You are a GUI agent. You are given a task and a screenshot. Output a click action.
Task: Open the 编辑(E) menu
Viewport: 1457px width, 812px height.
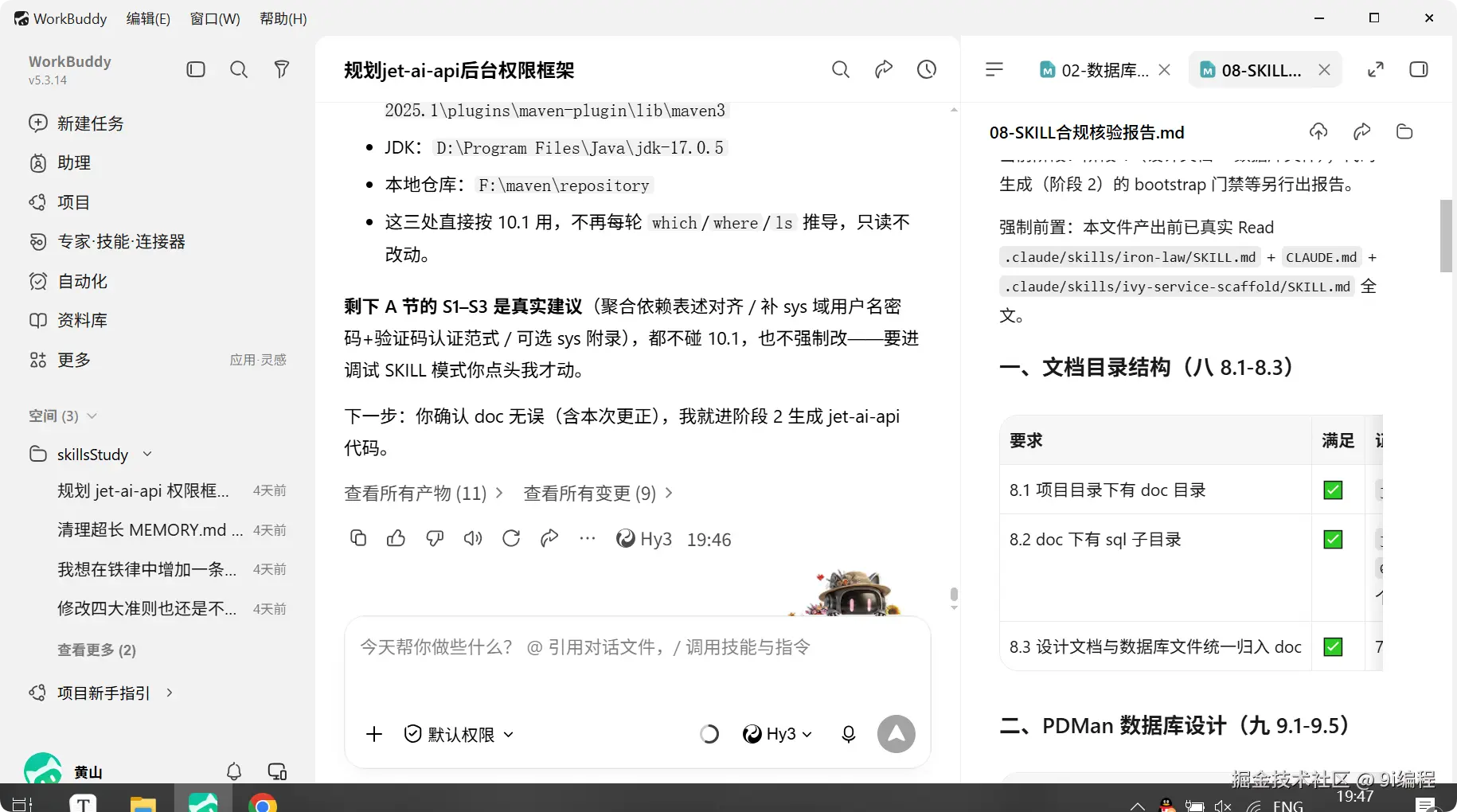(x=148, y=18)
